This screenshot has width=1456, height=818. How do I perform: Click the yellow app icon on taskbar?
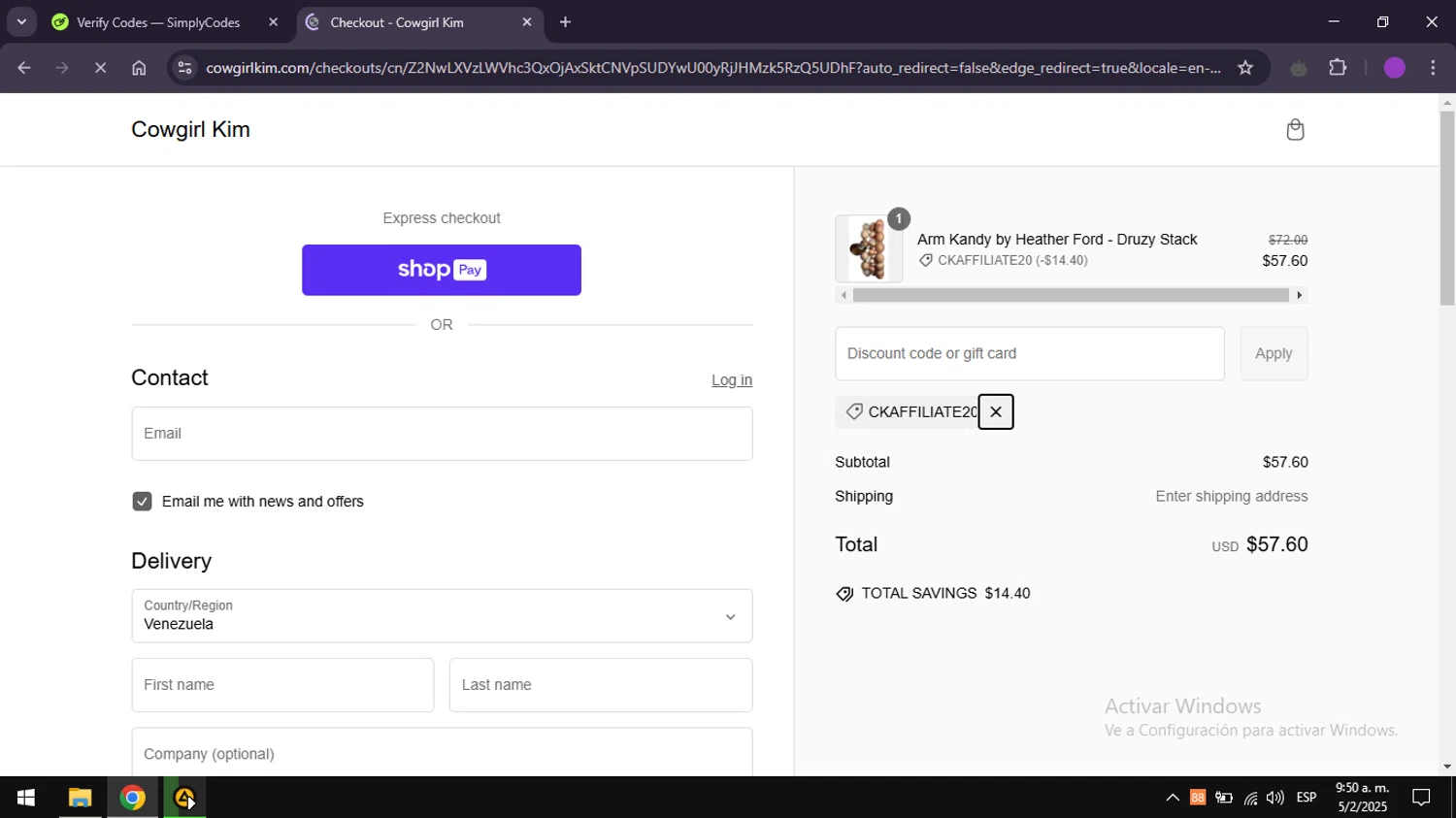point(183,798)
